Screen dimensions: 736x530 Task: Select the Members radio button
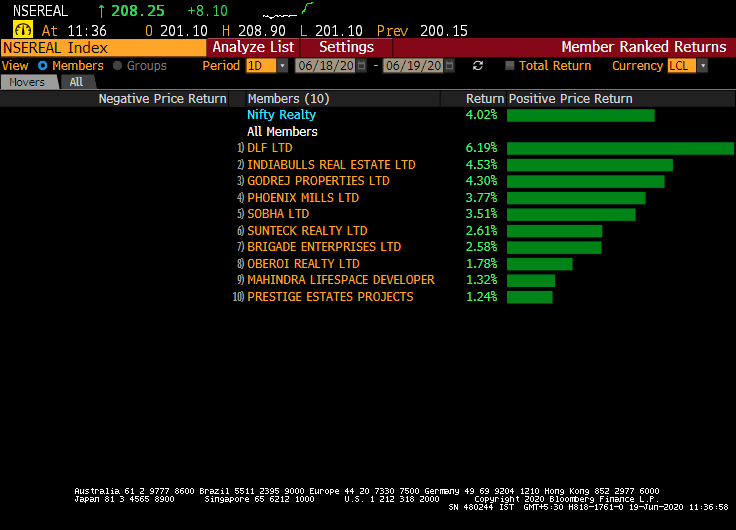pyautogui.click(x=43, y=66)
